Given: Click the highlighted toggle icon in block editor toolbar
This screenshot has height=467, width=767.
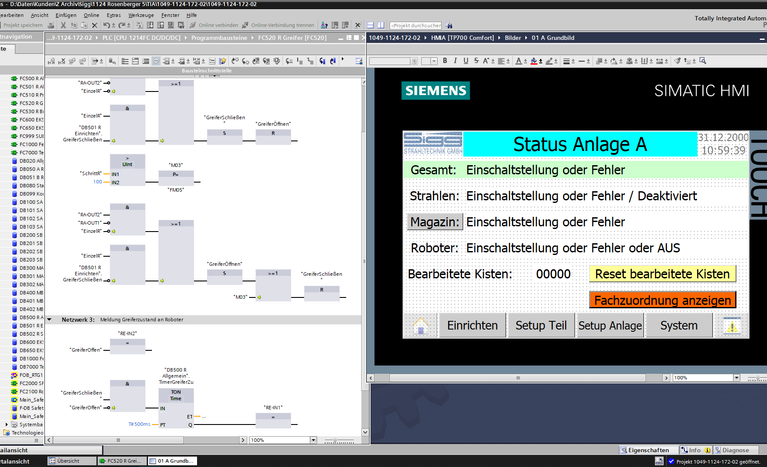Looking at the screenshot, I should pyautogui.click(x=156, y=61).
